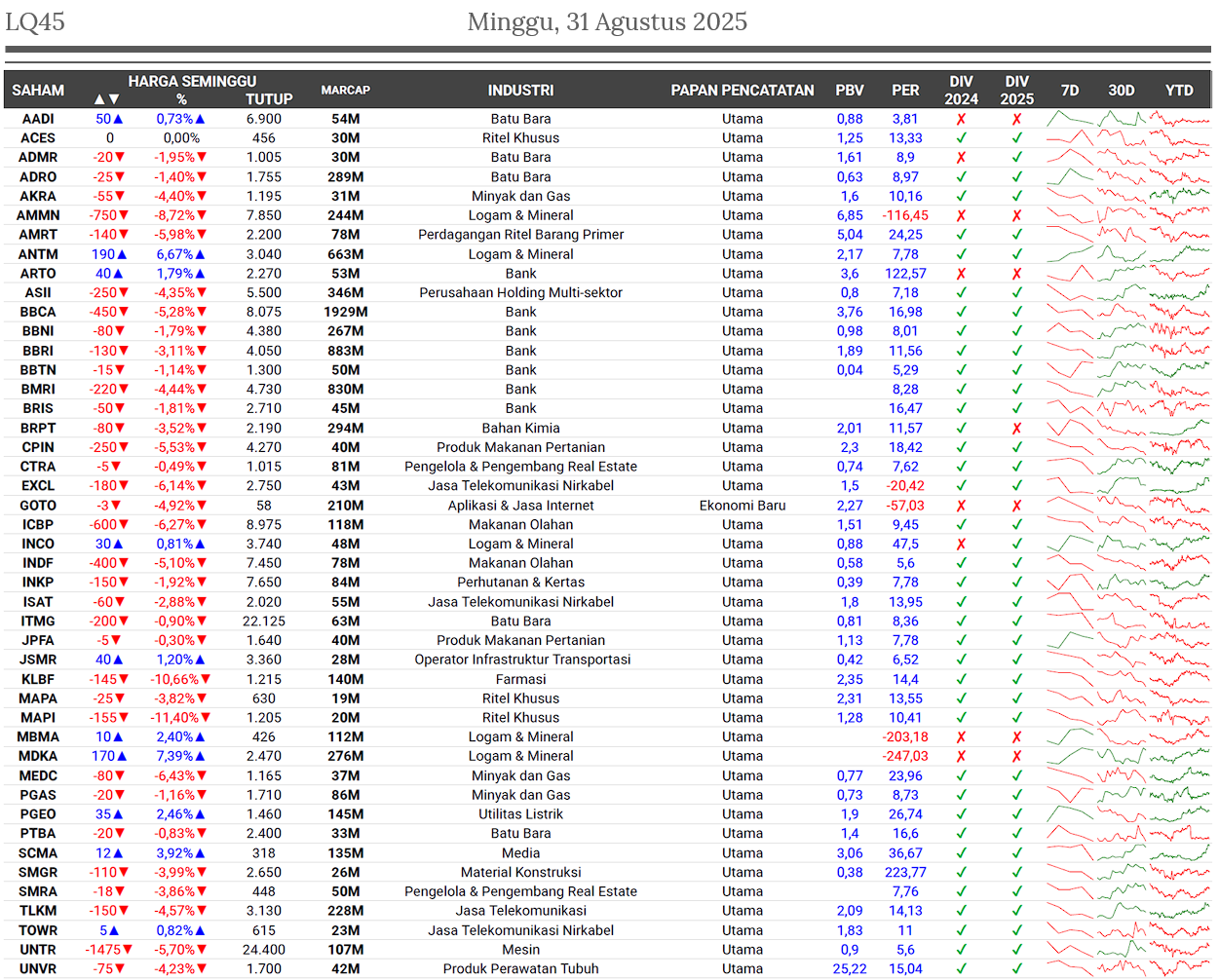1219x980 pixels.
Task: Click the red X in AADI's DIV 2024 column
Action: [961, 119]
